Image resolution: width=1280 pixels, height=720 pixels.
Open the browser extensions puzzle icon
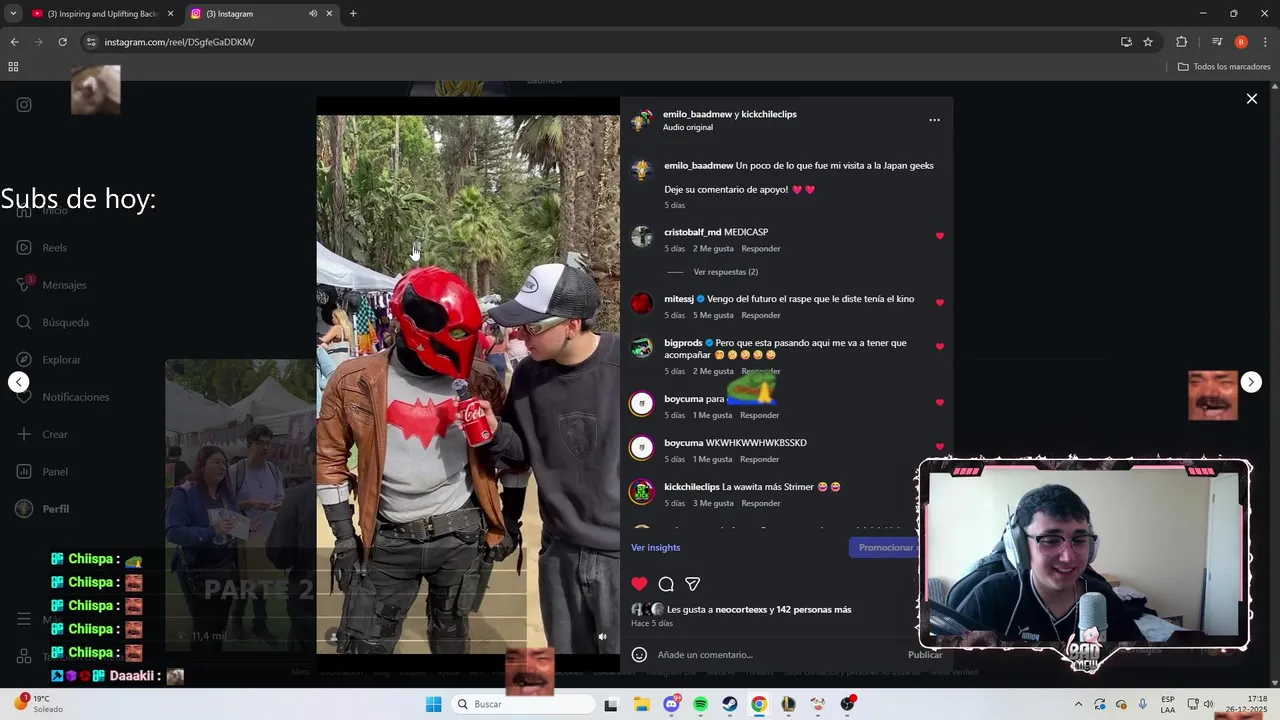click(x=1181, y=42)
